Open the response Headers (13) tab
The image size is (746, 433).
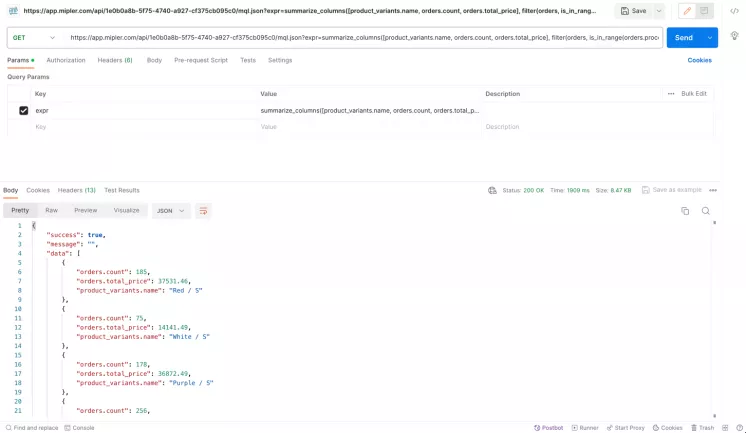(x=77, y=190)
